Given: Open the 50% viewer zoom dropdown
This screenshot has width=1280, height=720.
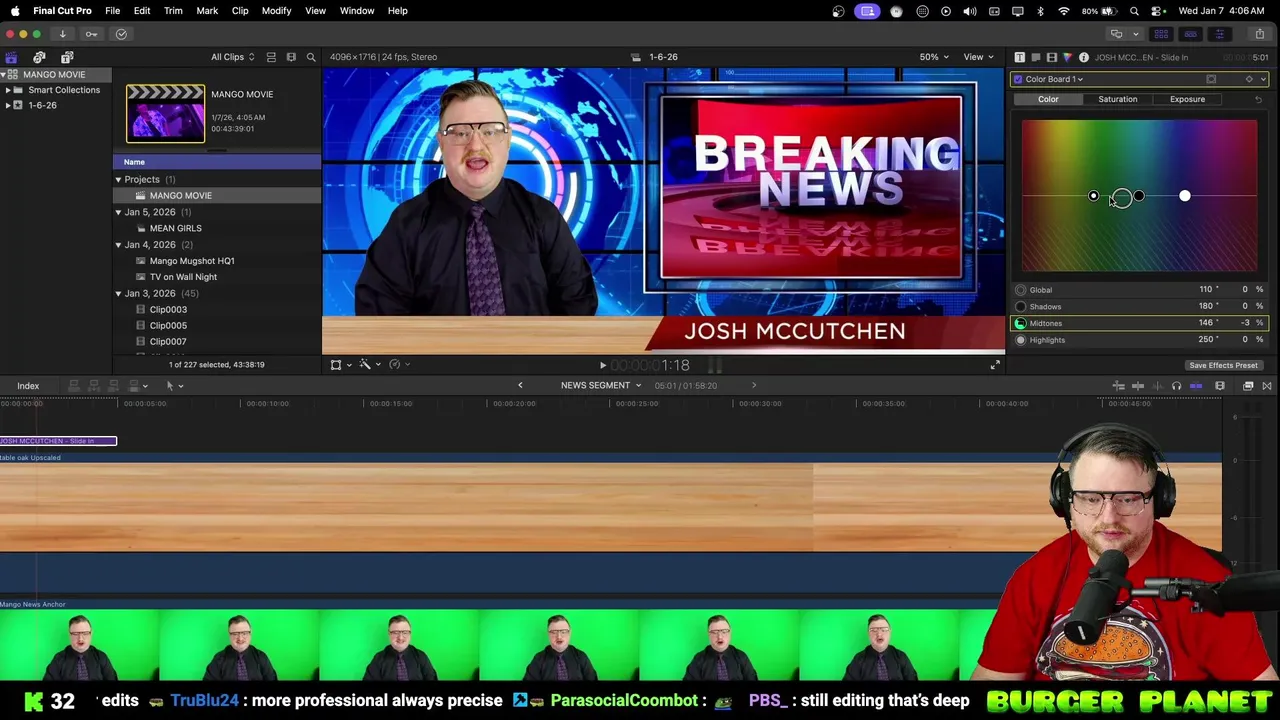Looking at the screenshot, I should coord(935,57).
